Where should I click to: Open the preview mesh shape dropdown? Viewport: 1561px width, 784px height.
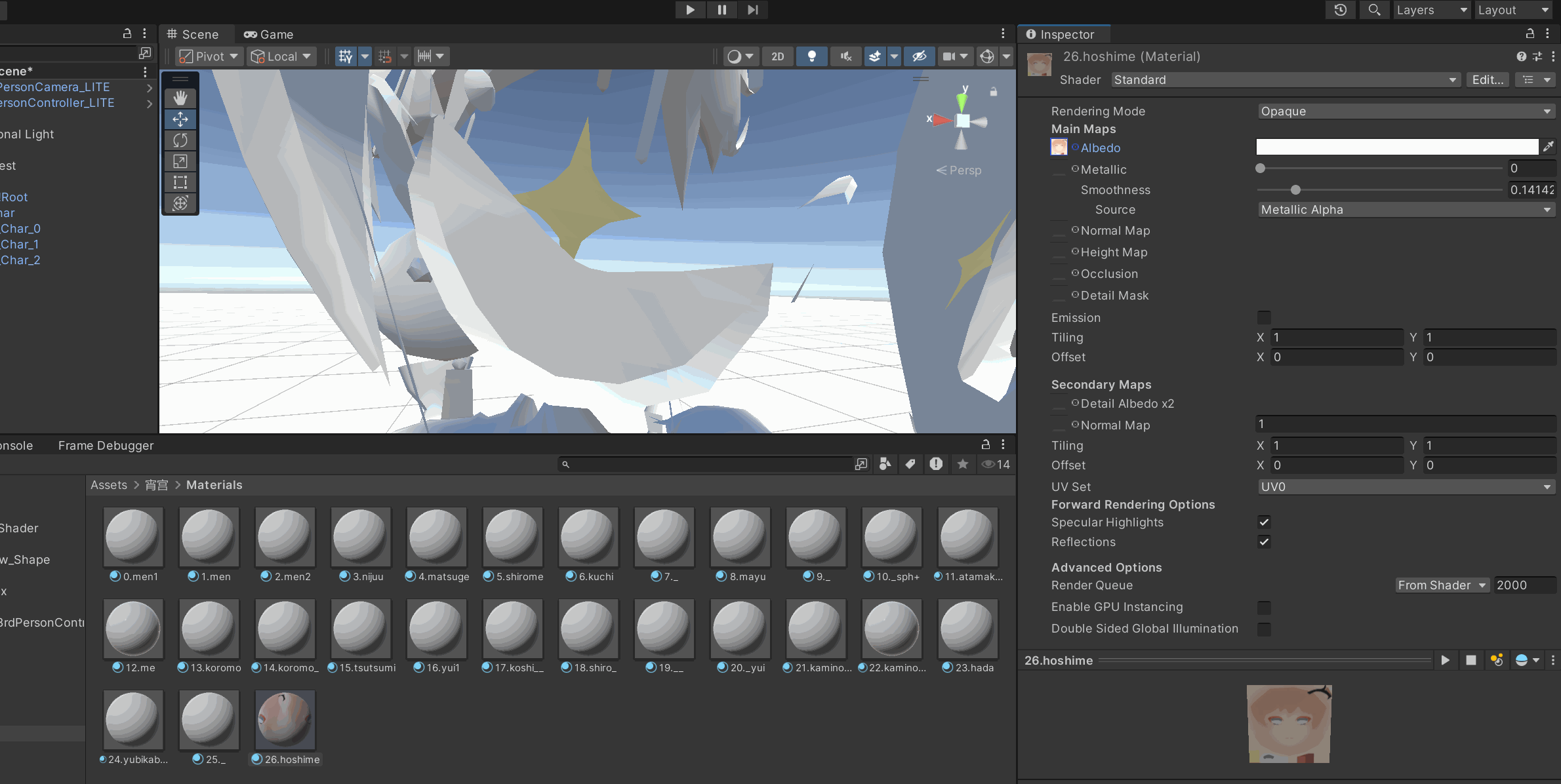1528,661
